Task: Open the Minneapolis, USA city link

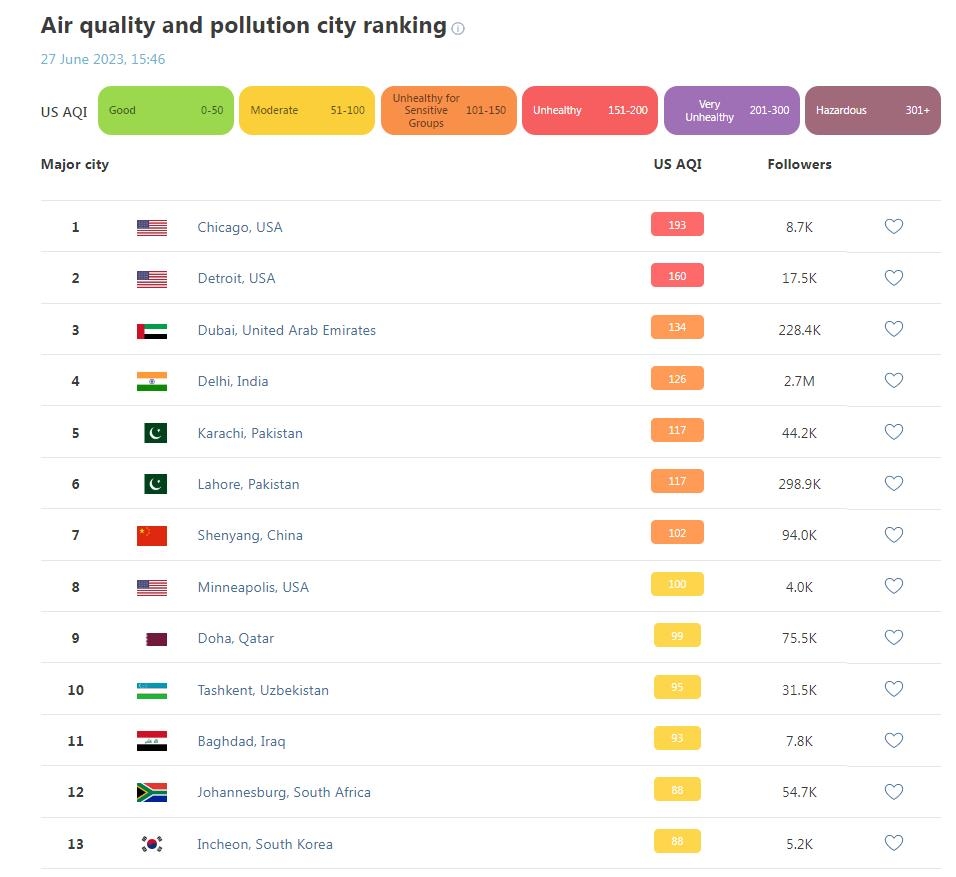Action: click(x=253, y=587)
